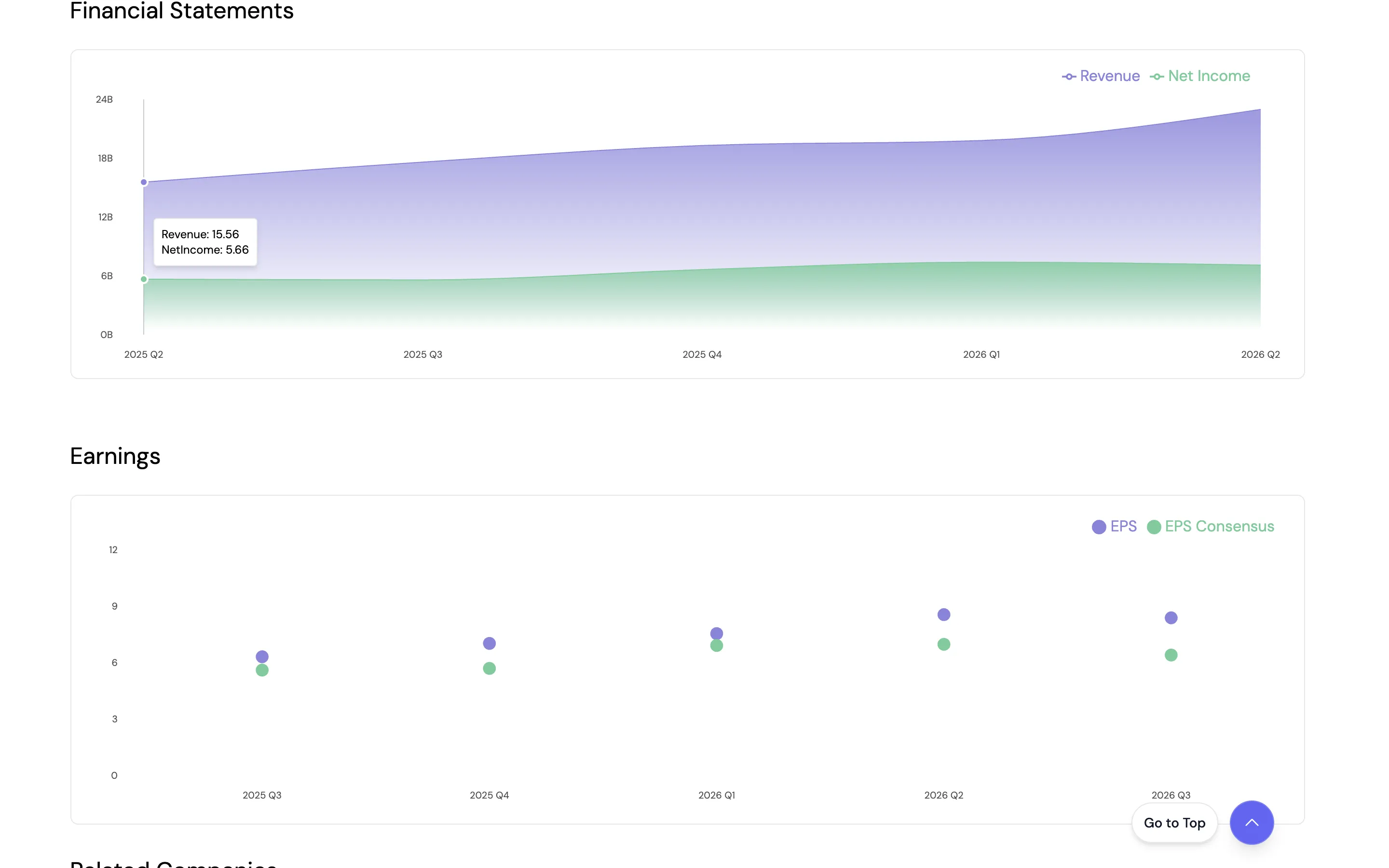Toggle the Revenue legend series
Screen dimensions: 1389x868
[1100, 76]
